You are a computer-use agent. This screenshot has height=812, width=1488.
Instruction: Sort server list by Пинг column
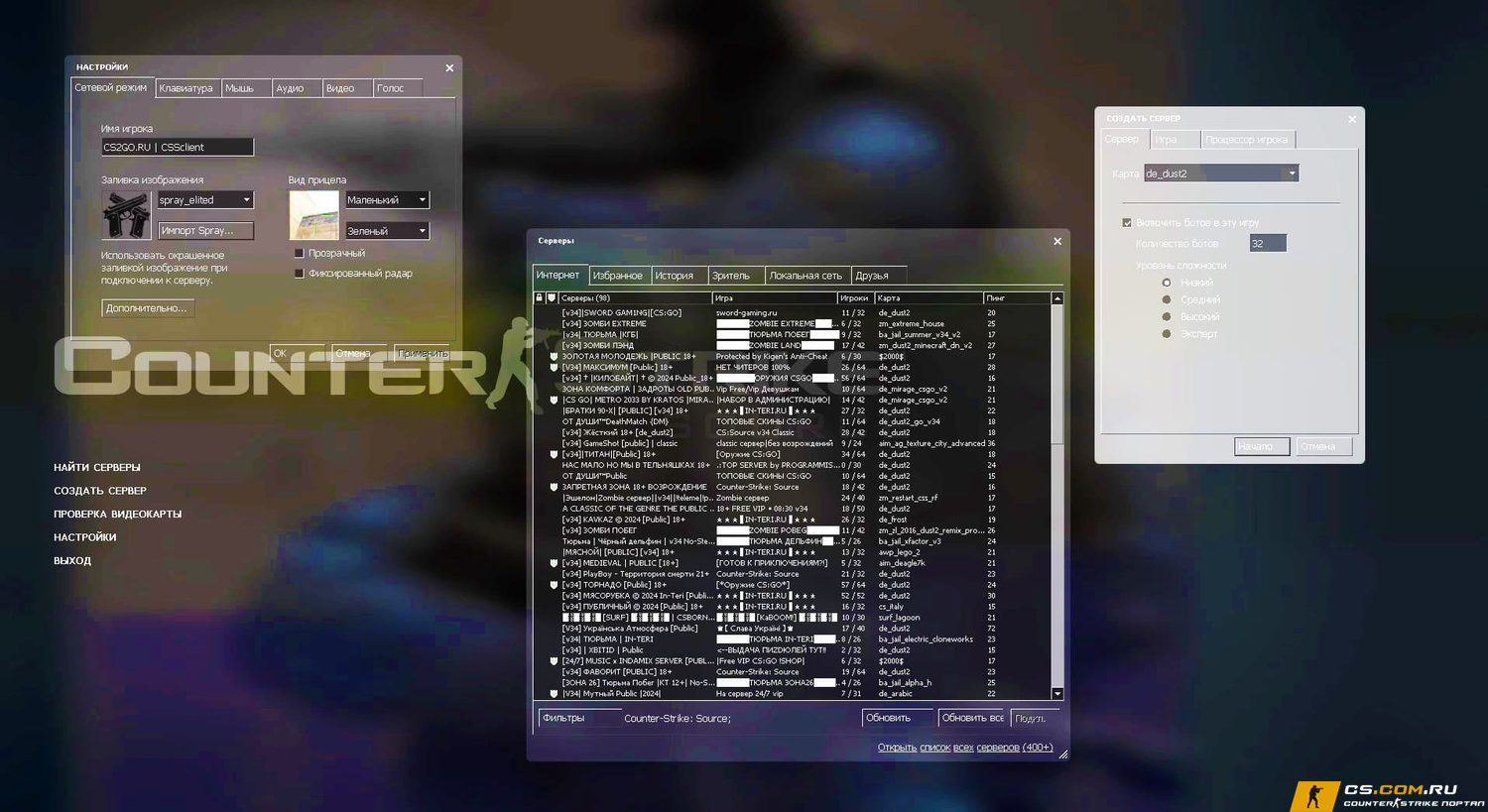coord(1017,297)
